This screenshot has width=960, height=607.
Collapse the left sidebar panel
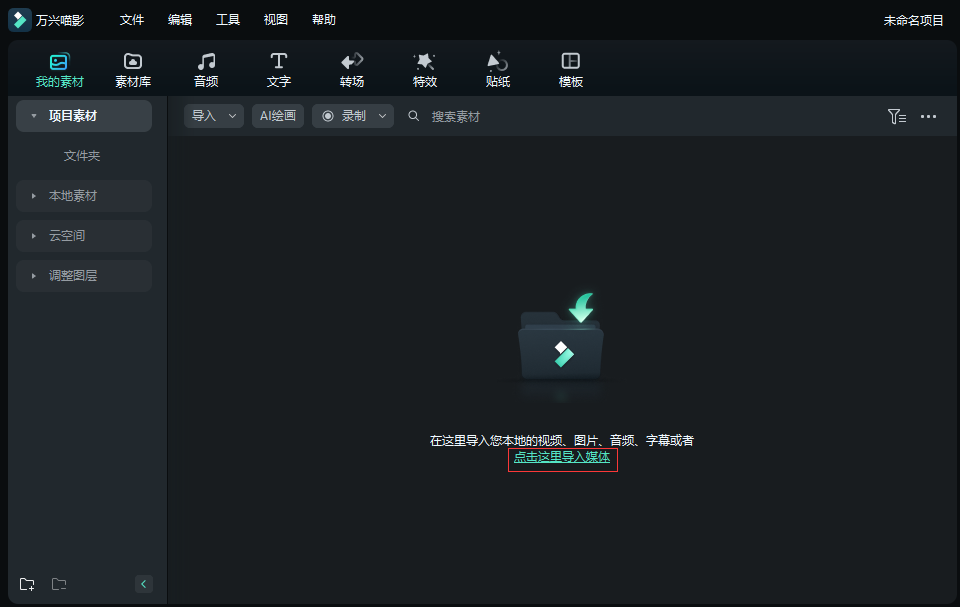coord(143,584)
